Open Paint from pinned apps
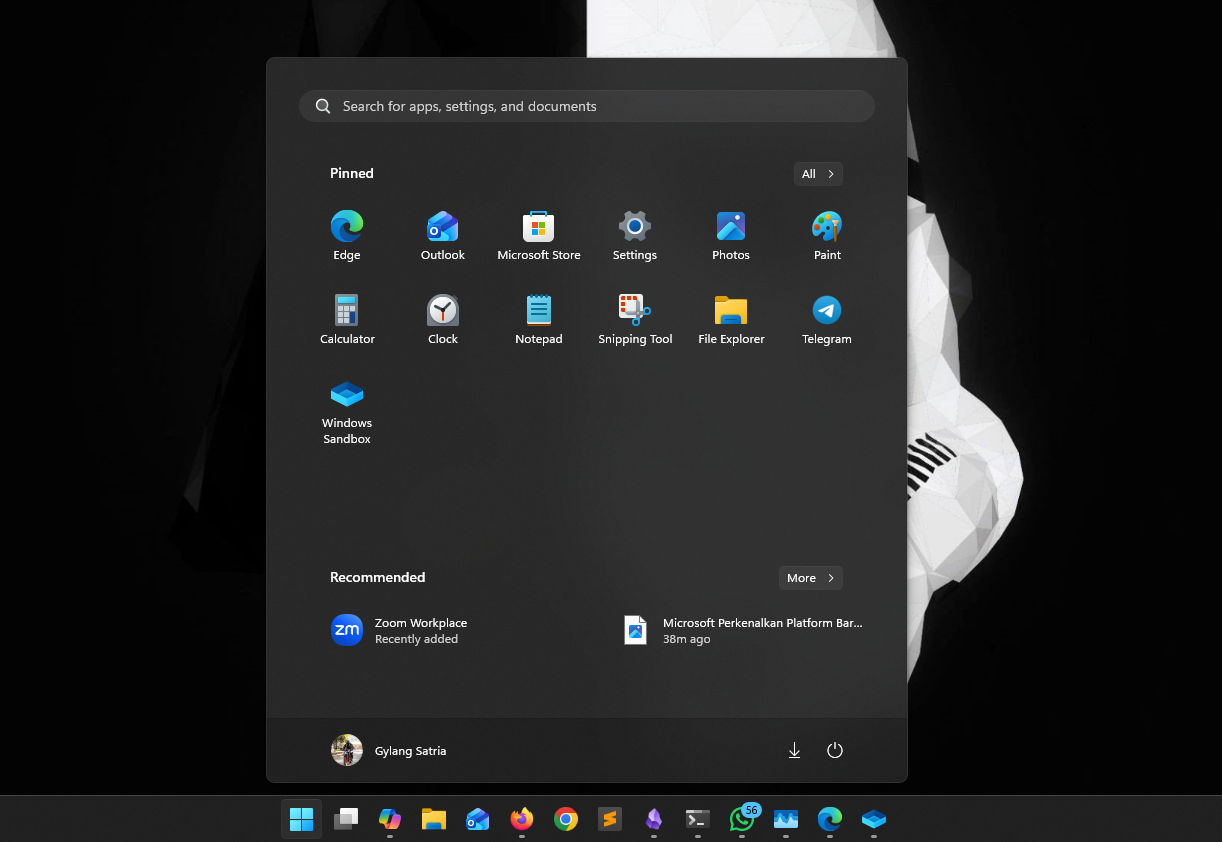Screen dimensions: 1222x842 click(x=826, y=235)
